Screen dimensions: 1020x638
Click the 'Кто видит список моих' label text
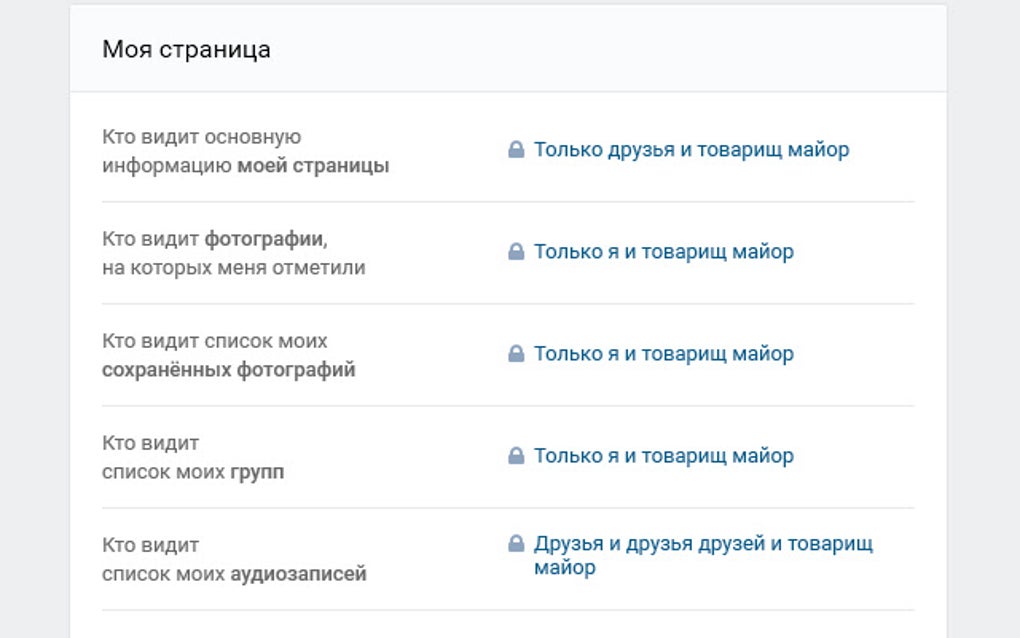214,341
